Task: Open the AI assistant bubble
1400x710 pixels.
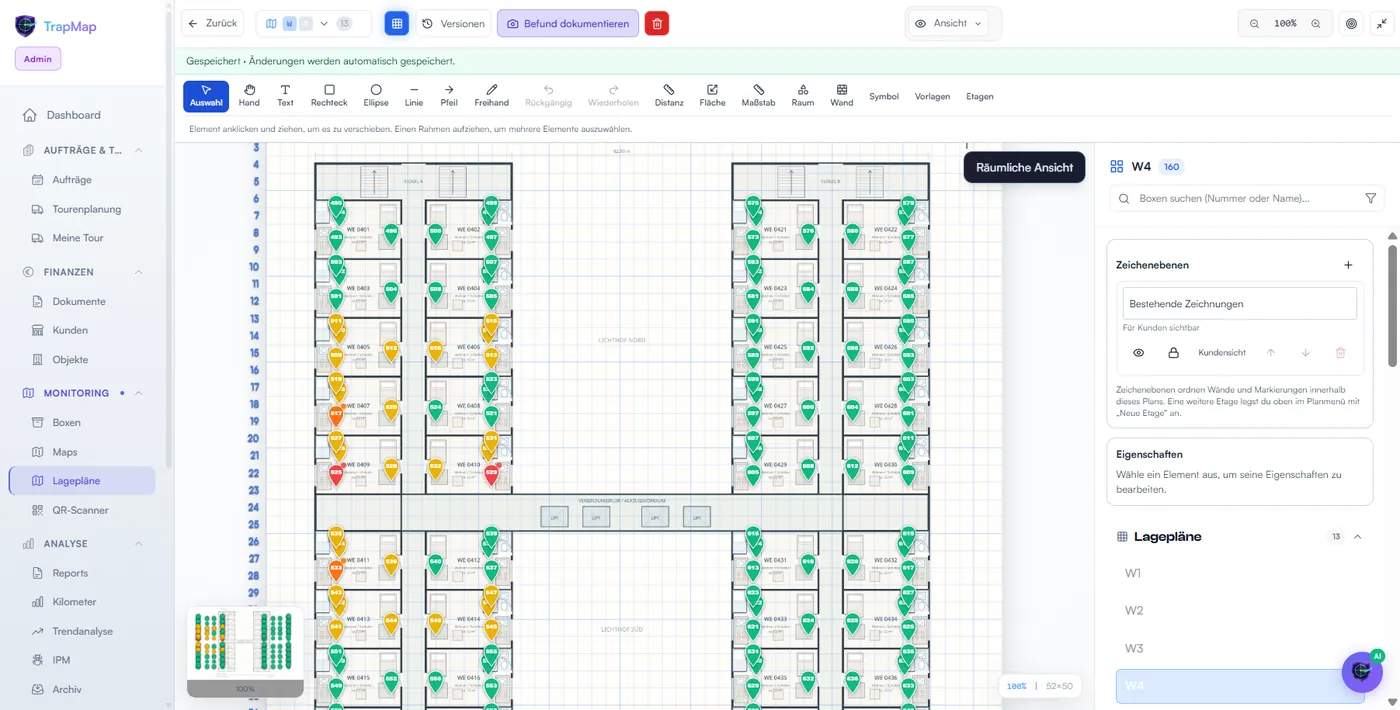Action: pos(1361,672)
